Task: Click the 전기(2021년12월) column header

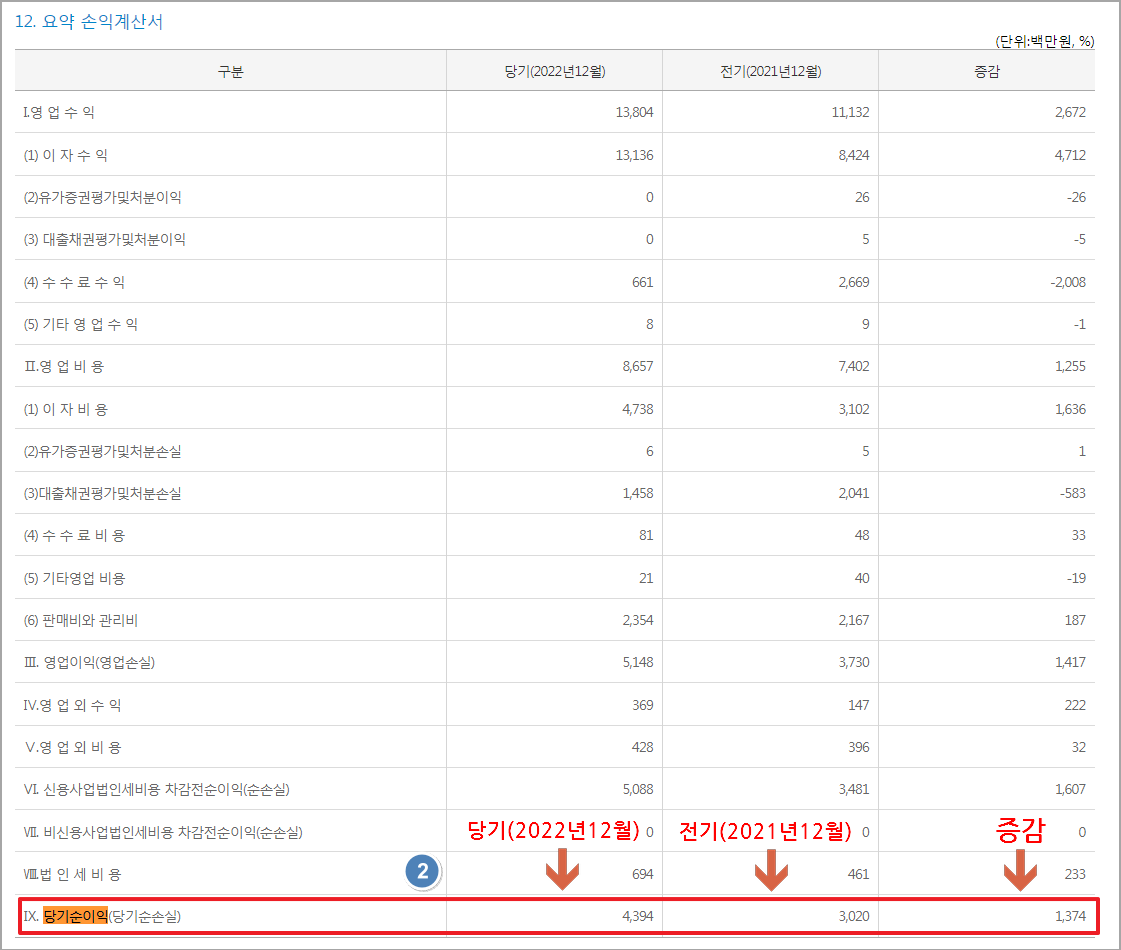Action: 769,69
